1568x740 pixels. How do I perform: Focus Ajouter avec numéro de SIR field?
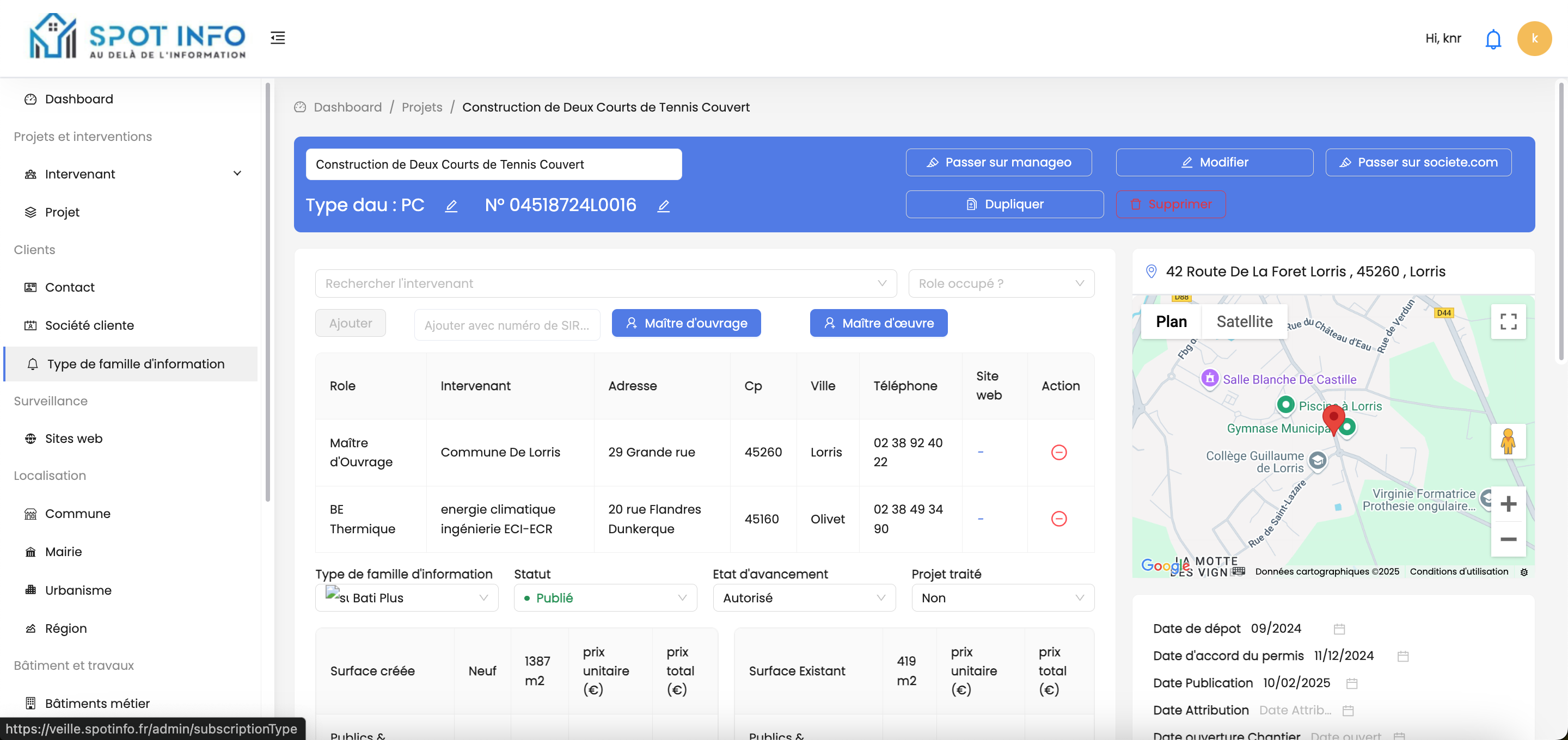(507, 325)
